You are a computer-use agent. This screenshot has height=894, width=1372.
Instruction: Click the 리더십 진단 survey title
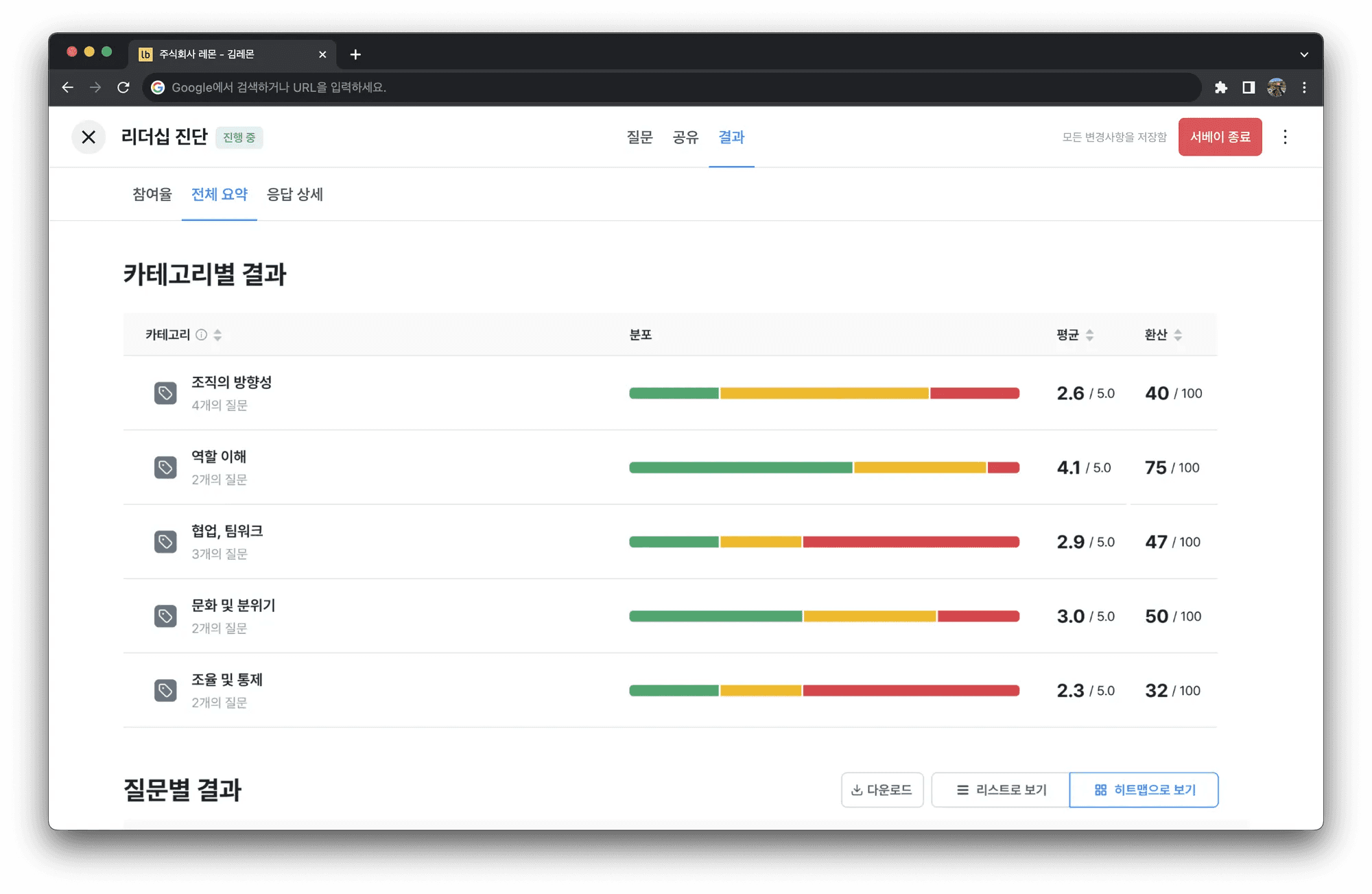pos(165,137)
